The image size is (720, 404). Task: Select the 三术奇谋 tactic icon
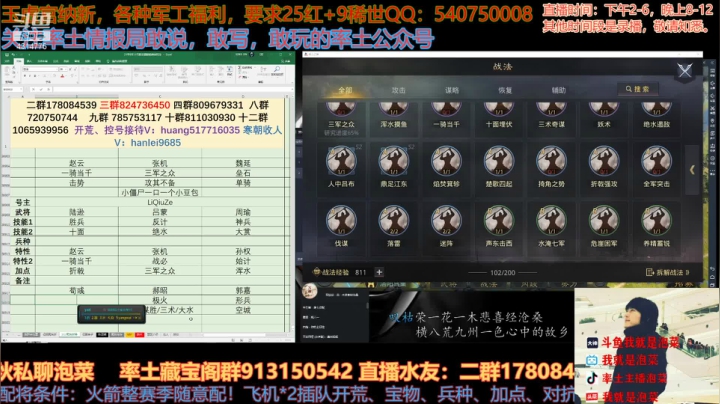(x=551, y=110)
